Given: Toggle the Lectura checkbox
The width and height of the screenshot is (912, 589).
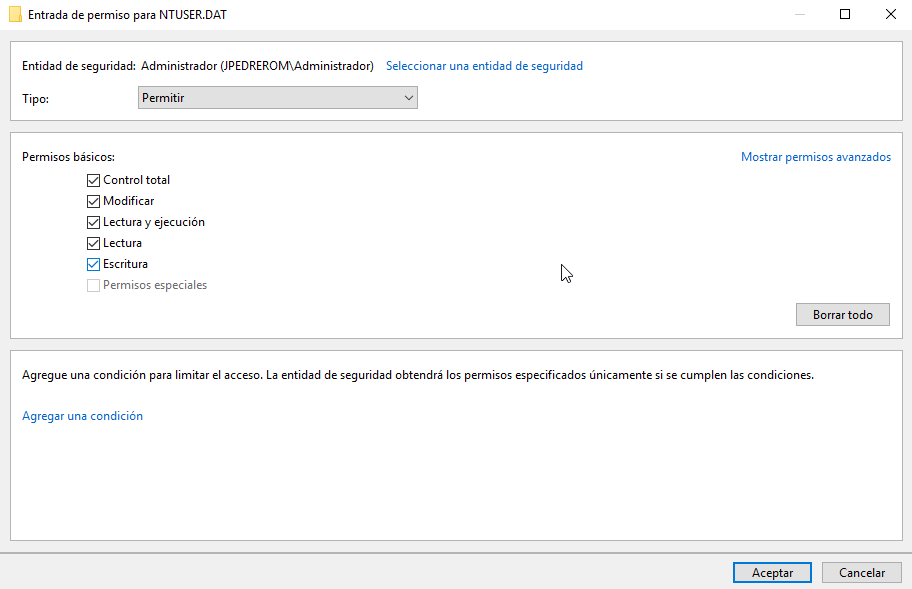Looking at the screenshot, I should (x=94, y=244).
